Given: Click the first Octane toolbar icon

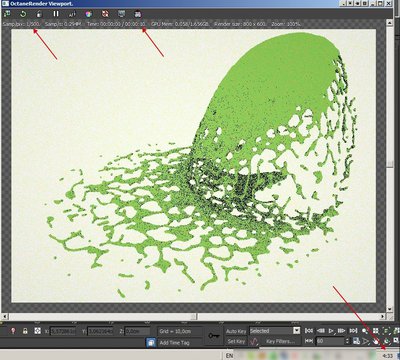Looking at the screenshot, I should point(7,14).
